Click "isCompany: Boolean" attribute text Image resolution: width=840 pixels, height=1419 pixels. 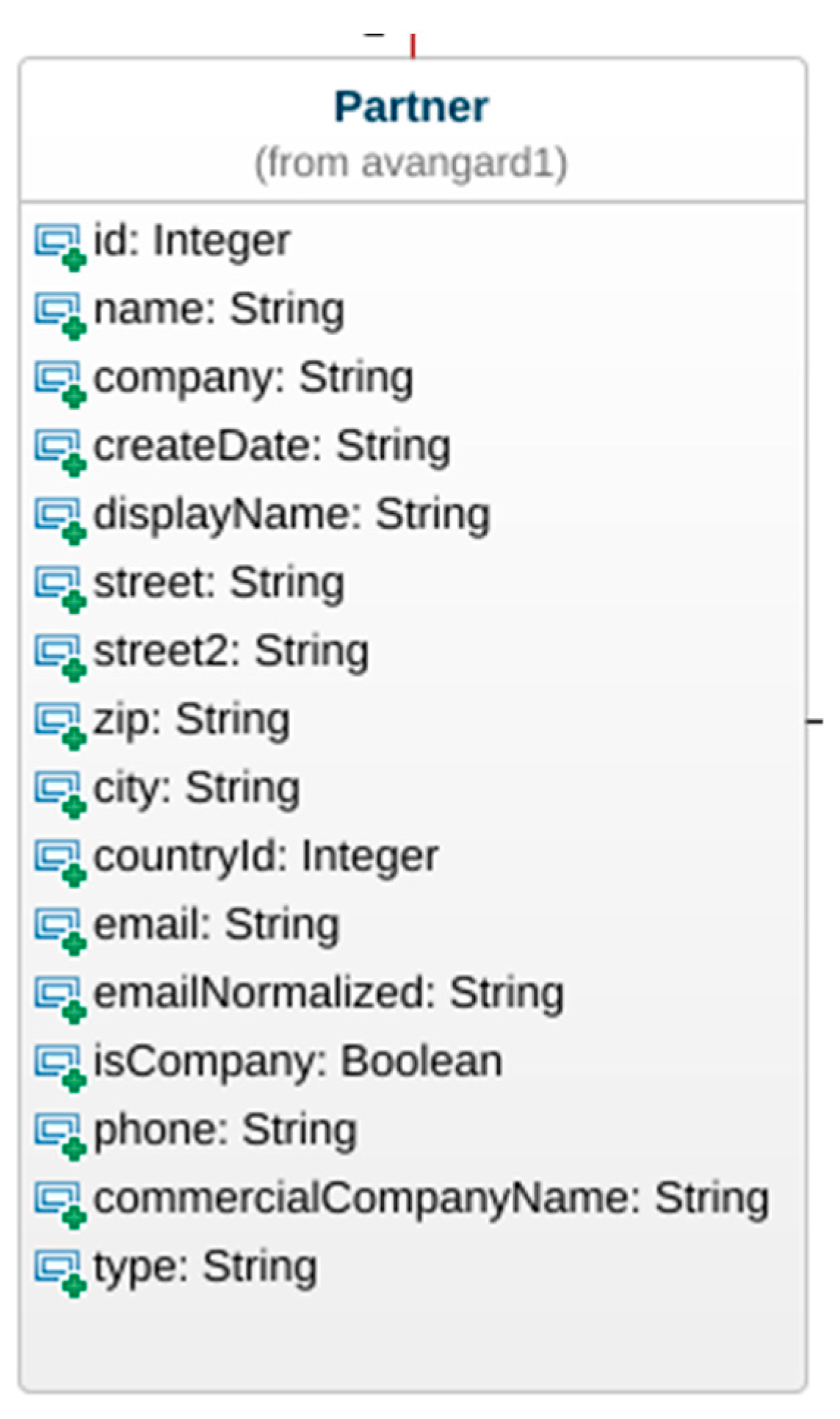pyautogui.click(x=297, y=1062)
